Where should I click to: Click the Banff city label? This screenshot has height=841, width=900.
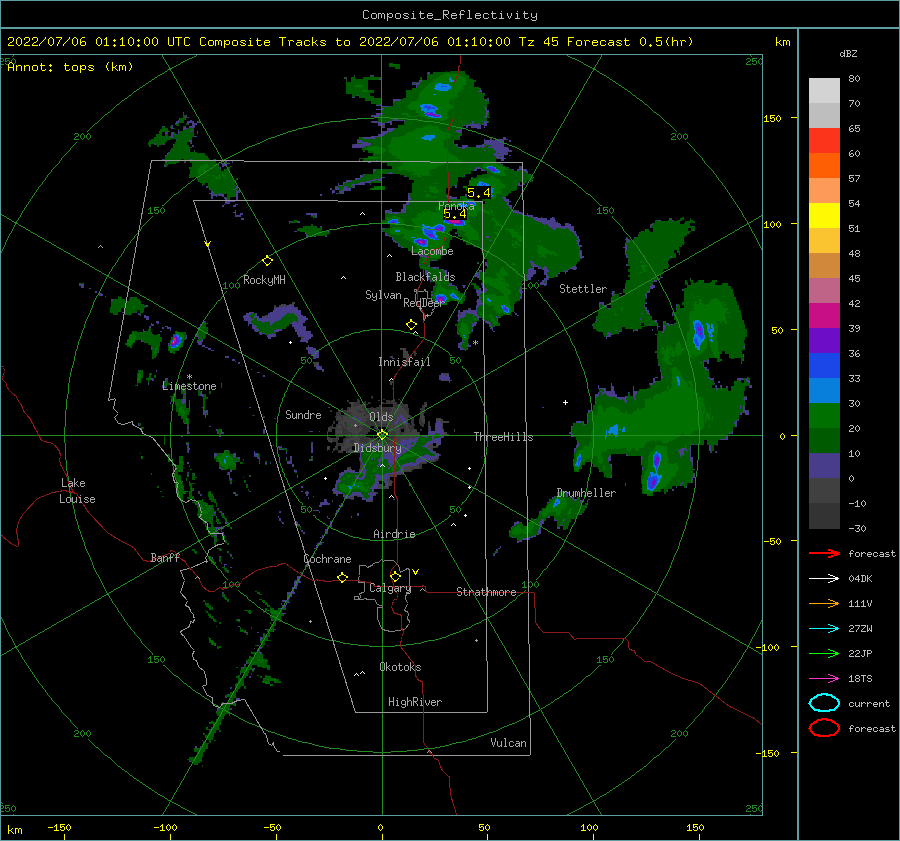point(165,558)
